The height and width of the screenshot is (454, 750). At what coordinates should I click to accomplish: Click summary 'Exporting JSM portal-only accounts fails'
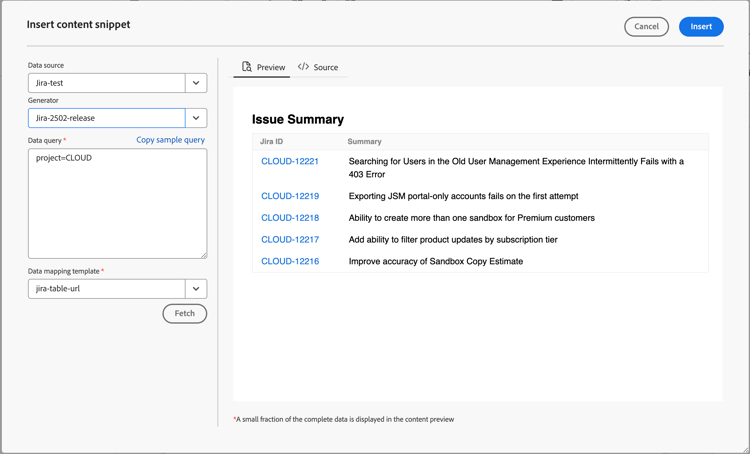[x=463, y=196]
